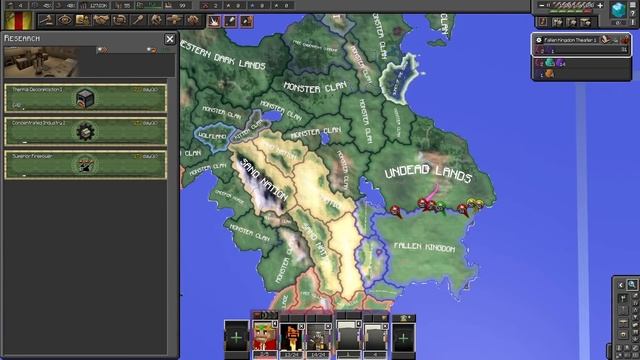Open the Diplomacy handshake icon
Screen dimensions: 640x360
pos(101,20)
